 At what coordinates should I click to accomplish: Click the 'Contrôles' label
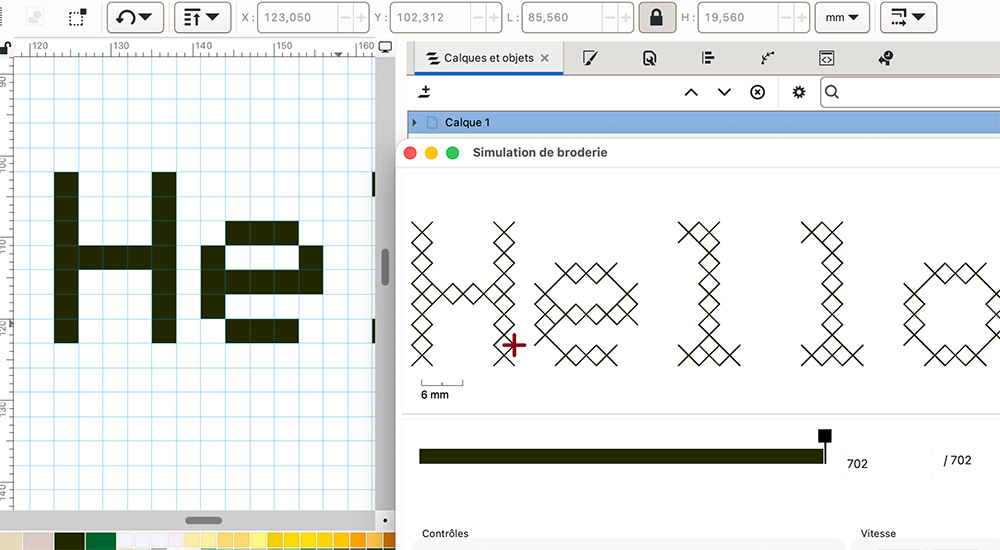[445, 533]
